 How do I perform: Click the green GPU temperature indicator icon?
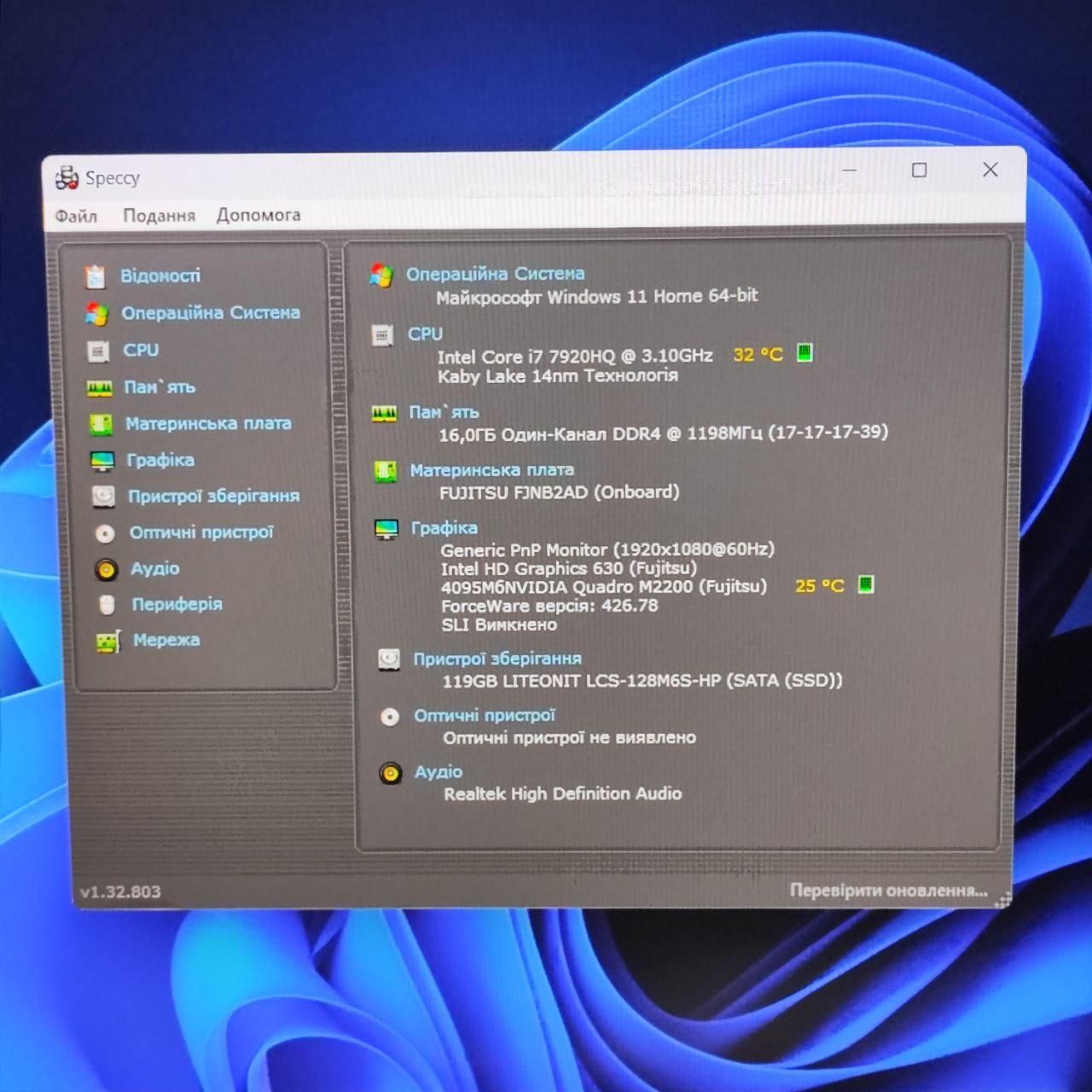(866, 584)
